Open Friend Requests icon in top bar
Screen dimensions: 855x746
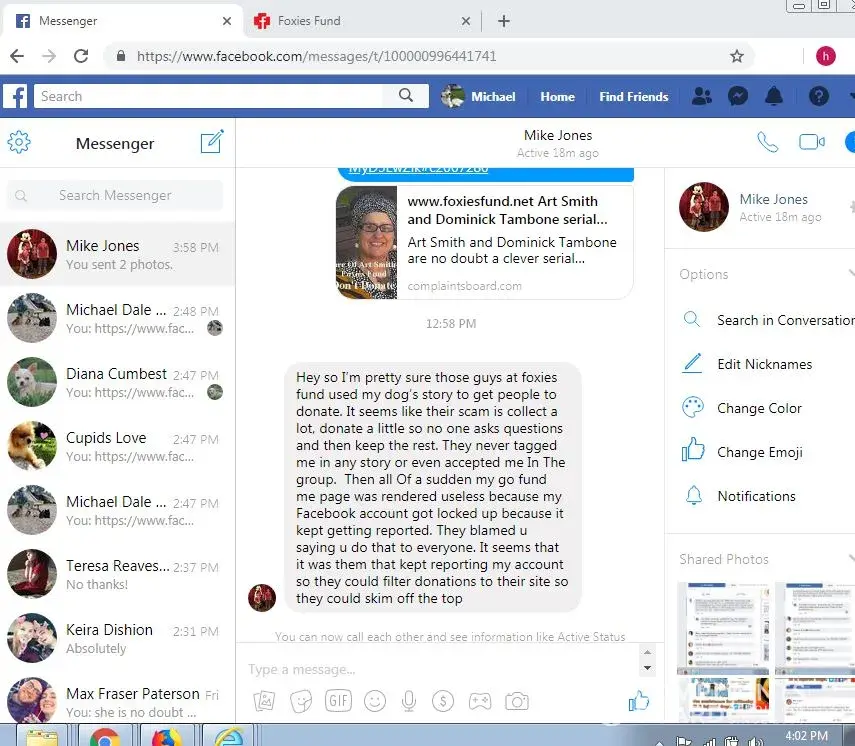[702, 97]
